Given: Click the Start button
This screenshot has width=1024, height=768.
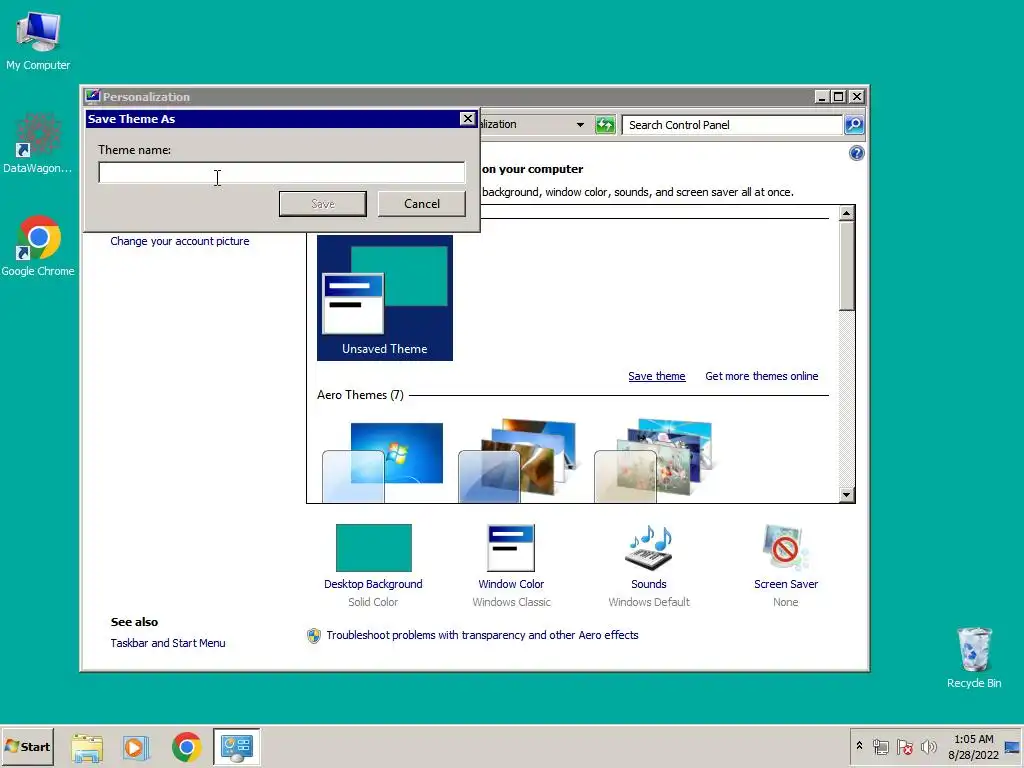Looking at the screenshot, I should [x=27, y=746].
